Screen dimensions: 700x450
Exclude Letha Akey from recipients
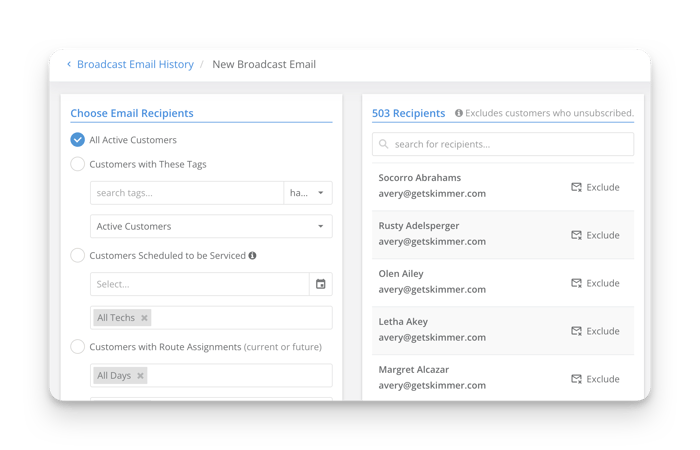(x=595, y=331)
